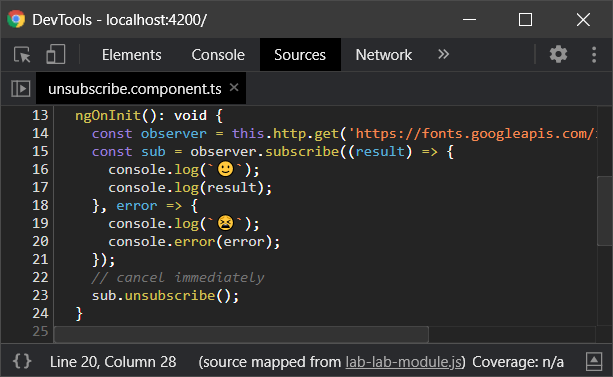Switch to the Console tab

218,55
